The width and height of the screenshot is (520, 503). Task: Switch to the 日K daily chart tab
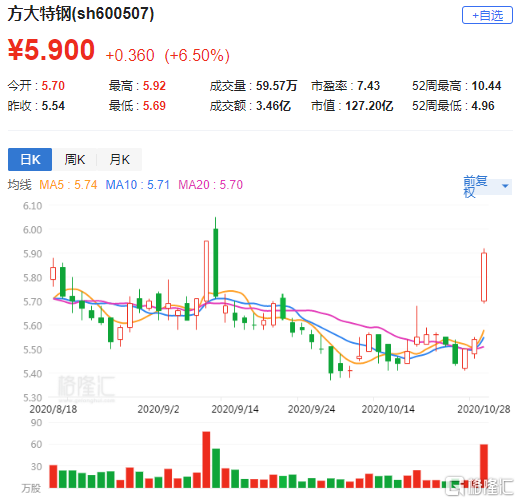[30, 159]
